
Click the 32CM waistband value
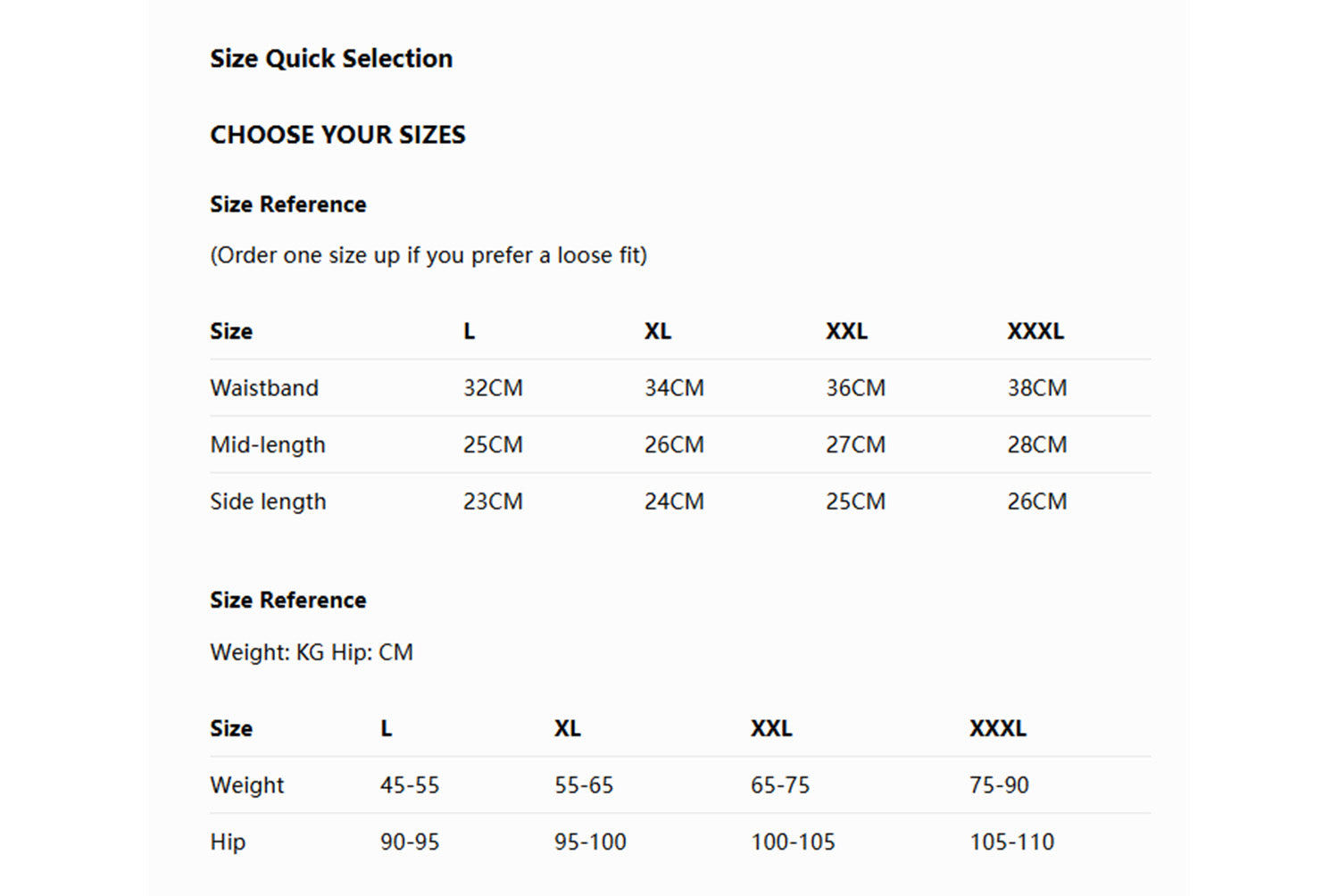(493, 388)
